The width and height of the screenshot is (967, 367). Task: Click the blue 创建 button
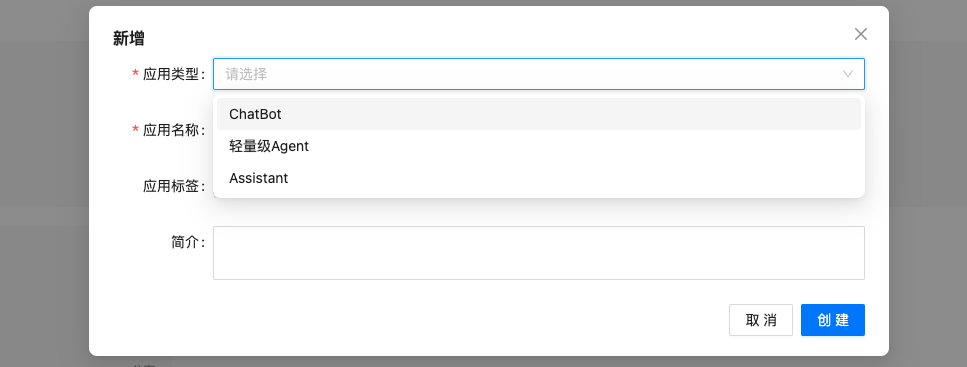833,320
